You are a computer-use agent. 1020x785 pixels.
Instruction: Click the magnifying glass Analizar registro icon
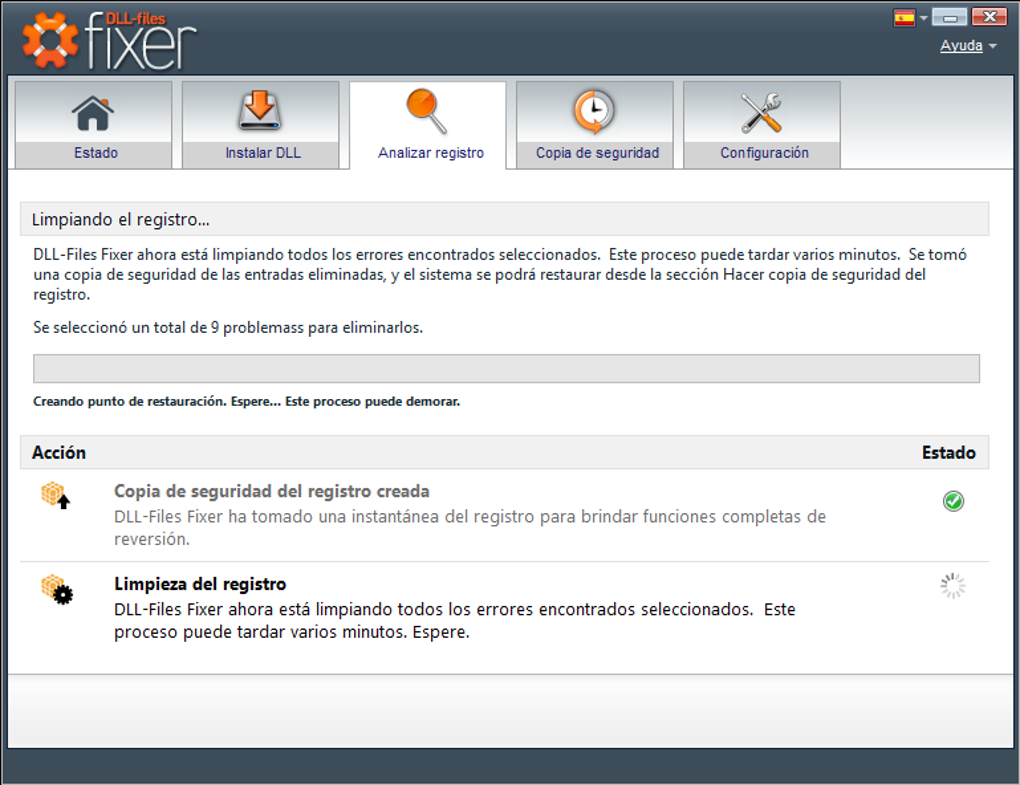[427, 111]
